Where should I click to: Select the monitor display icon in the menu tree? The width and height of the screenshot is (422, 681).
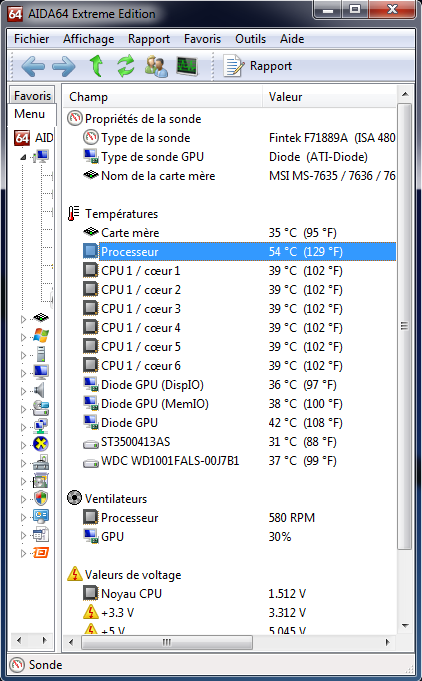pyautogui.click(x=41, y=372)
